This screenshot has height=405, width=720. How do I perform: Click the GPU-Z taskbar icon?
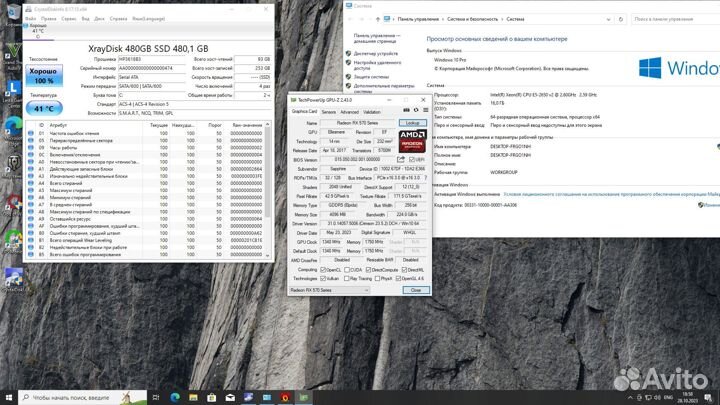[x=304, y=397]
